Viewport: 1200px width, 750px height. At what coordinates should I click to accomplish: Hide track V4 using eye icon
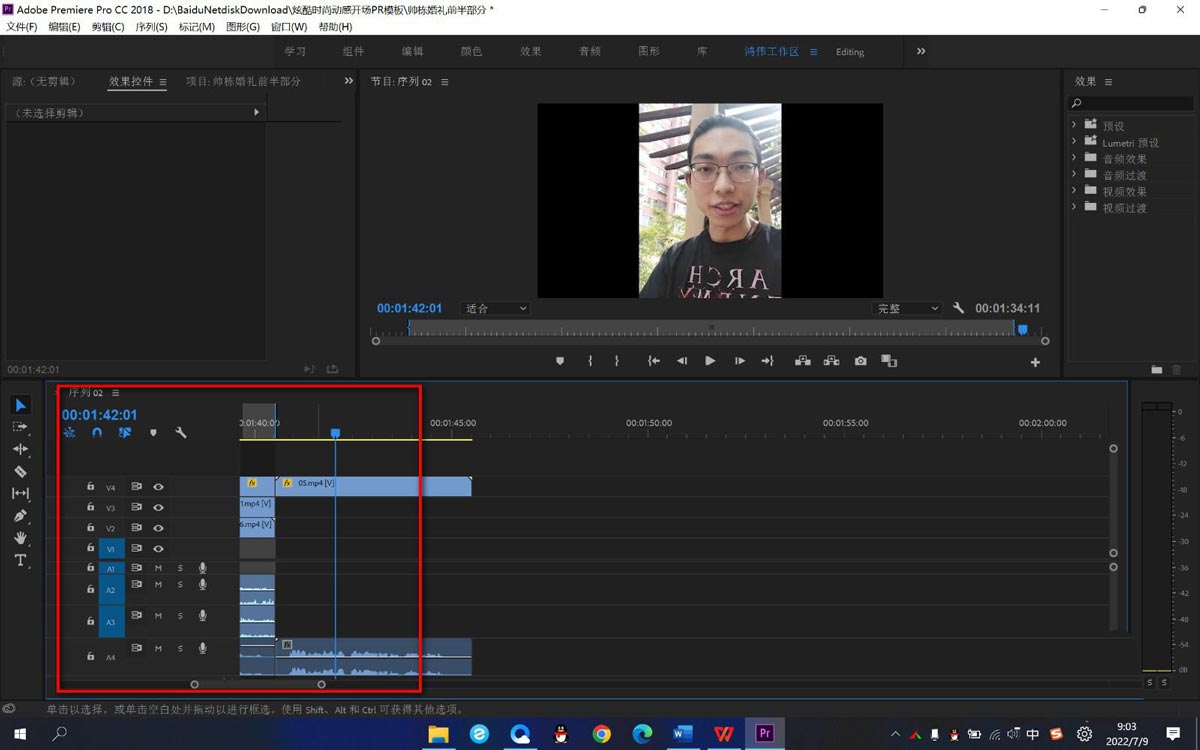tap(158, 487)
